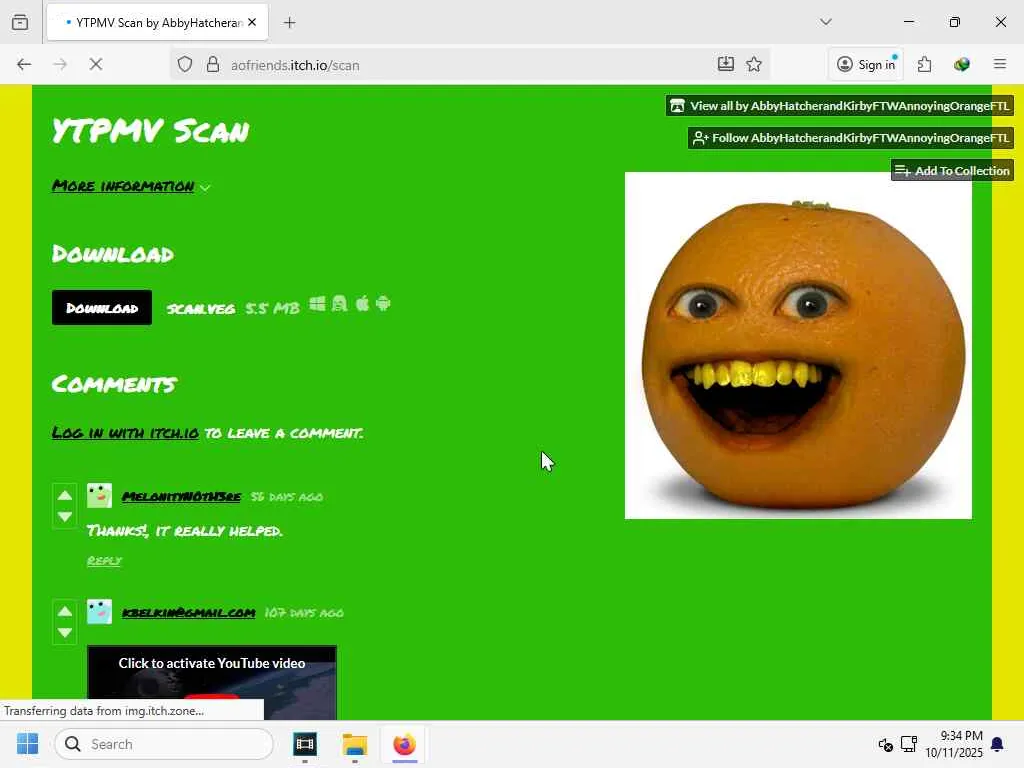
Task: Close the YTPMV Scan tab
Action: click(x=252, y=22)
